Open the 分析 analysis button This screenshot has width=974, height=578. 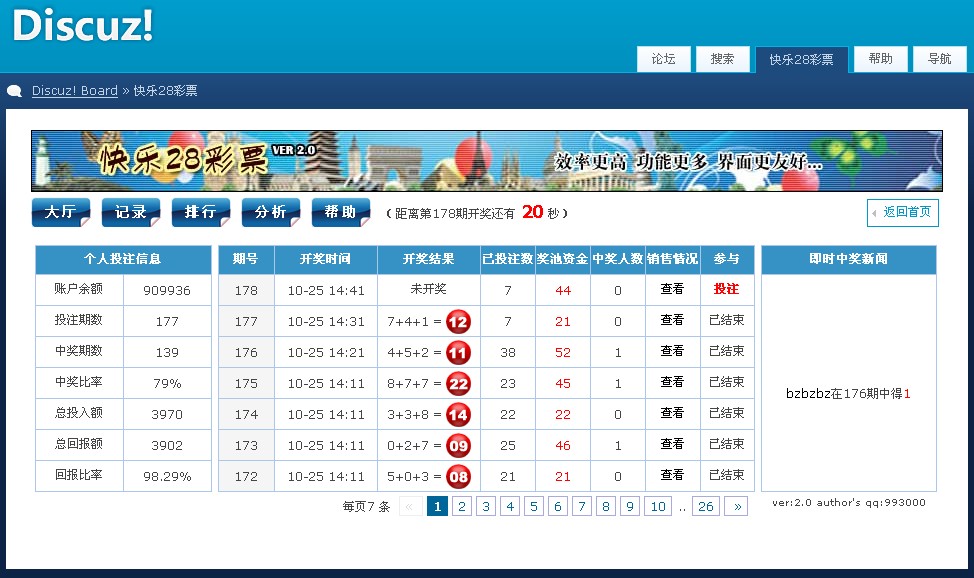click(271, 213)
